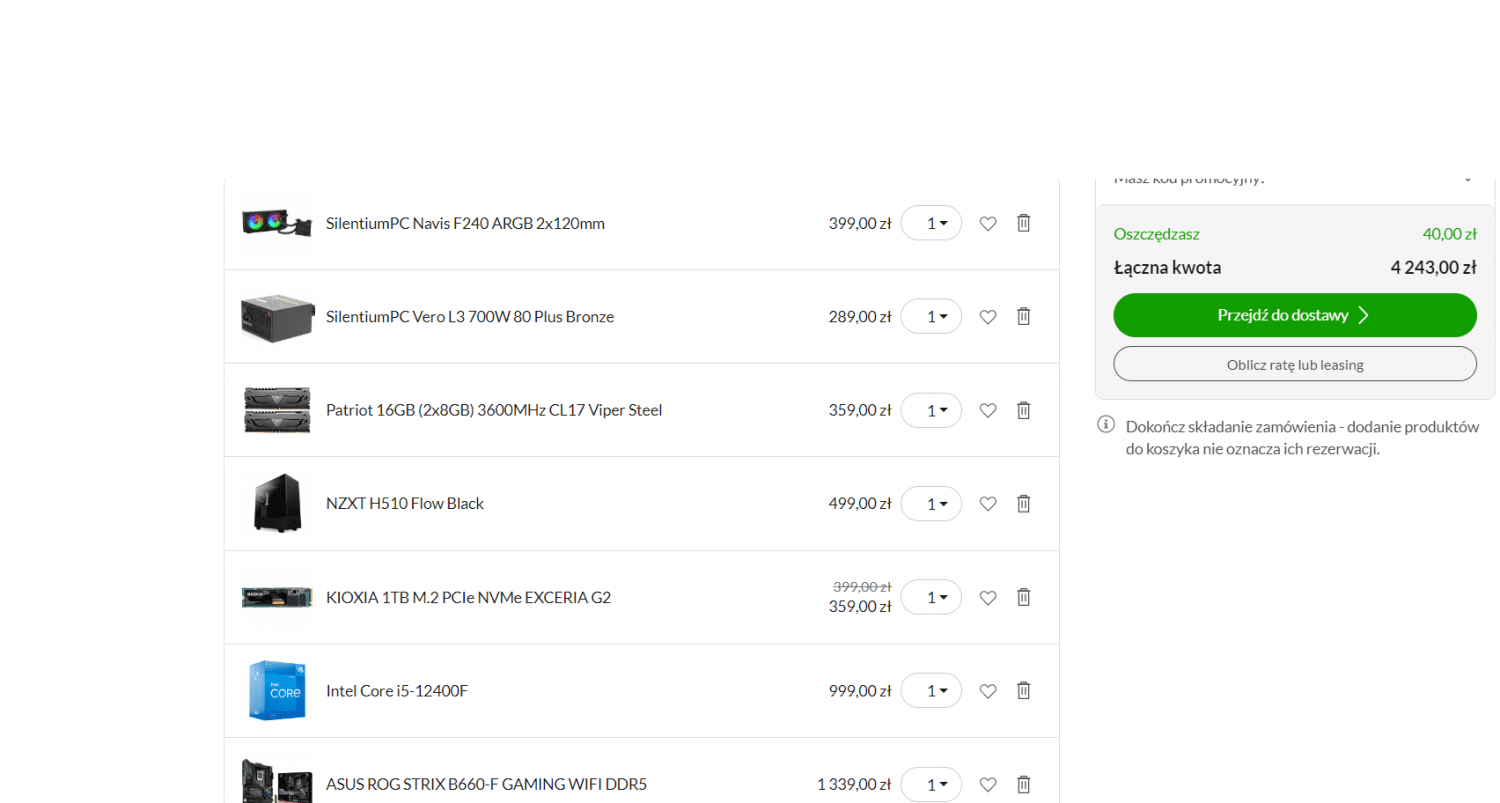
Task: Remove SilentiumPC Vero L3 700W trash icon
Action: pos(1023,316)
